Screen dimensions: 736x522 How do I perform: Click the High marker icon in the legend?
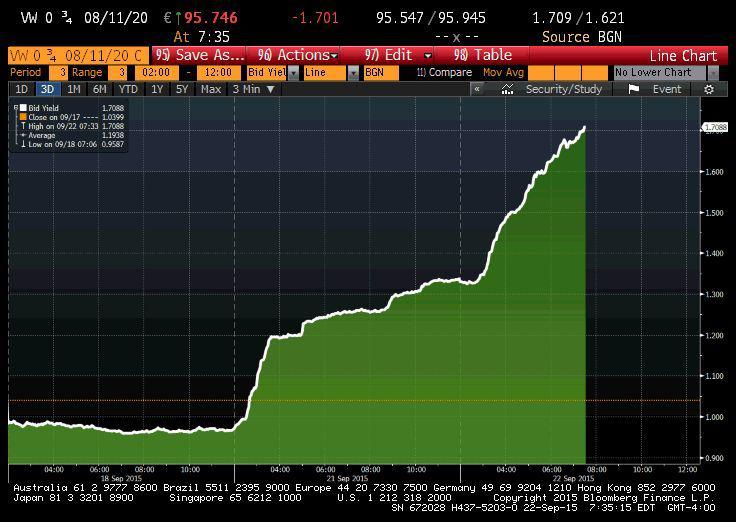tap(22, 127)
